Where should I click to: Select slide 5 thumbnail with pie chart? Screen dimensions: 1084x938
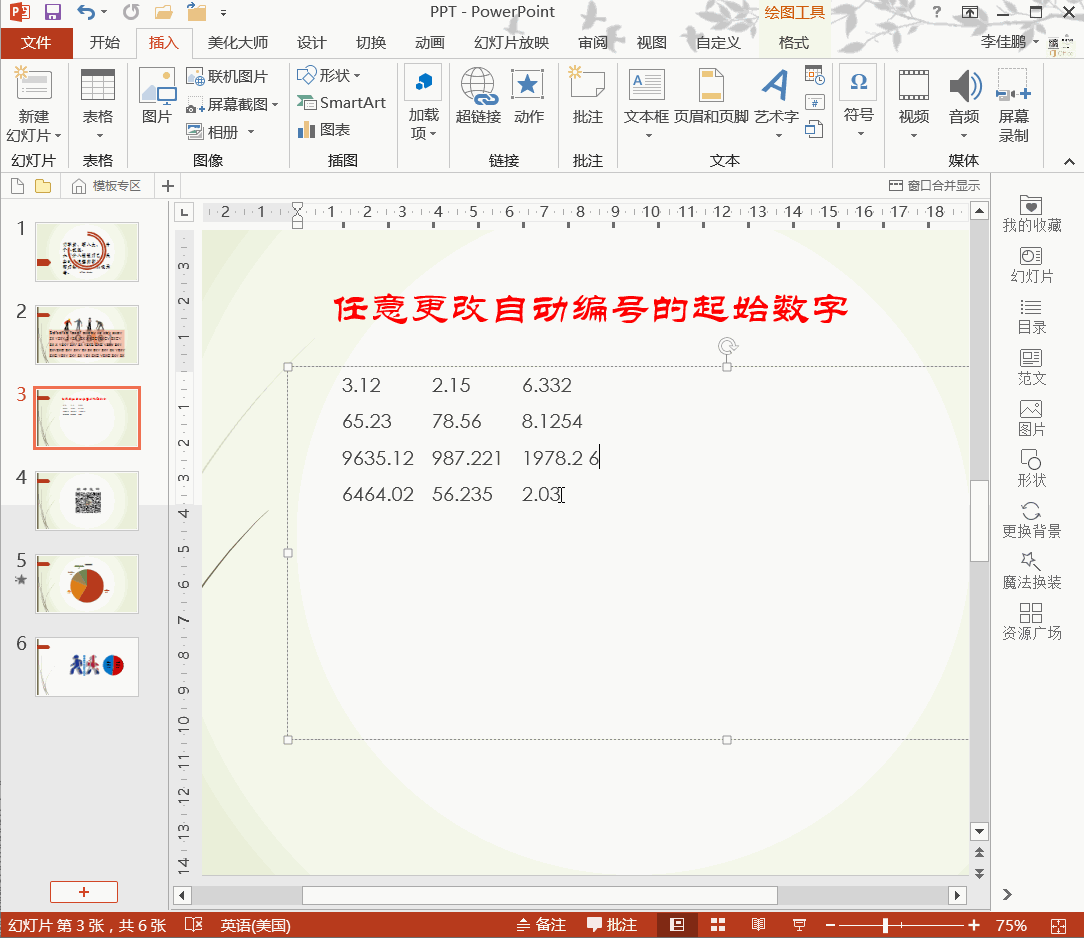86,584
